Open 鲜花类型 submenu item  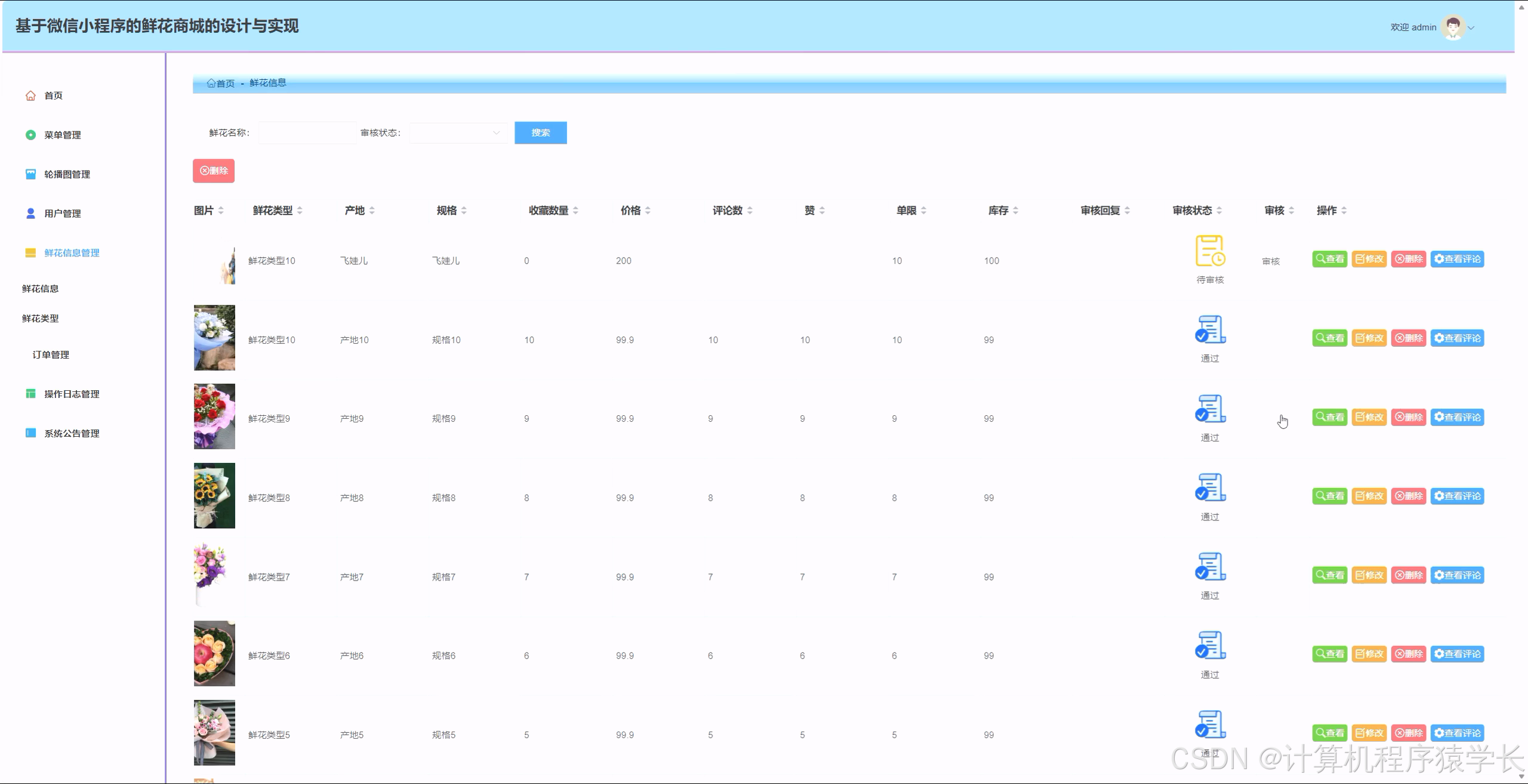(x=41, y=319)
